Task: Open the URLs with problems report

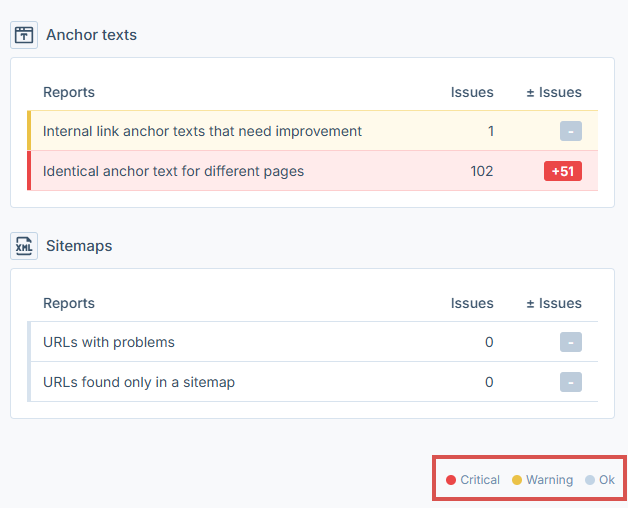Action: point(109,342)
